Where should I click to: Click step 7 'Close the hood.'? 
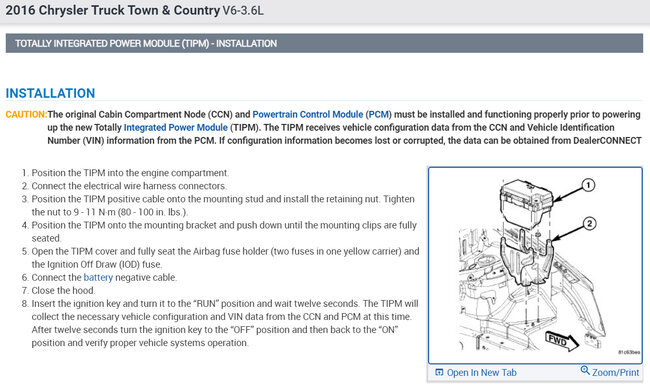(63, 291)
